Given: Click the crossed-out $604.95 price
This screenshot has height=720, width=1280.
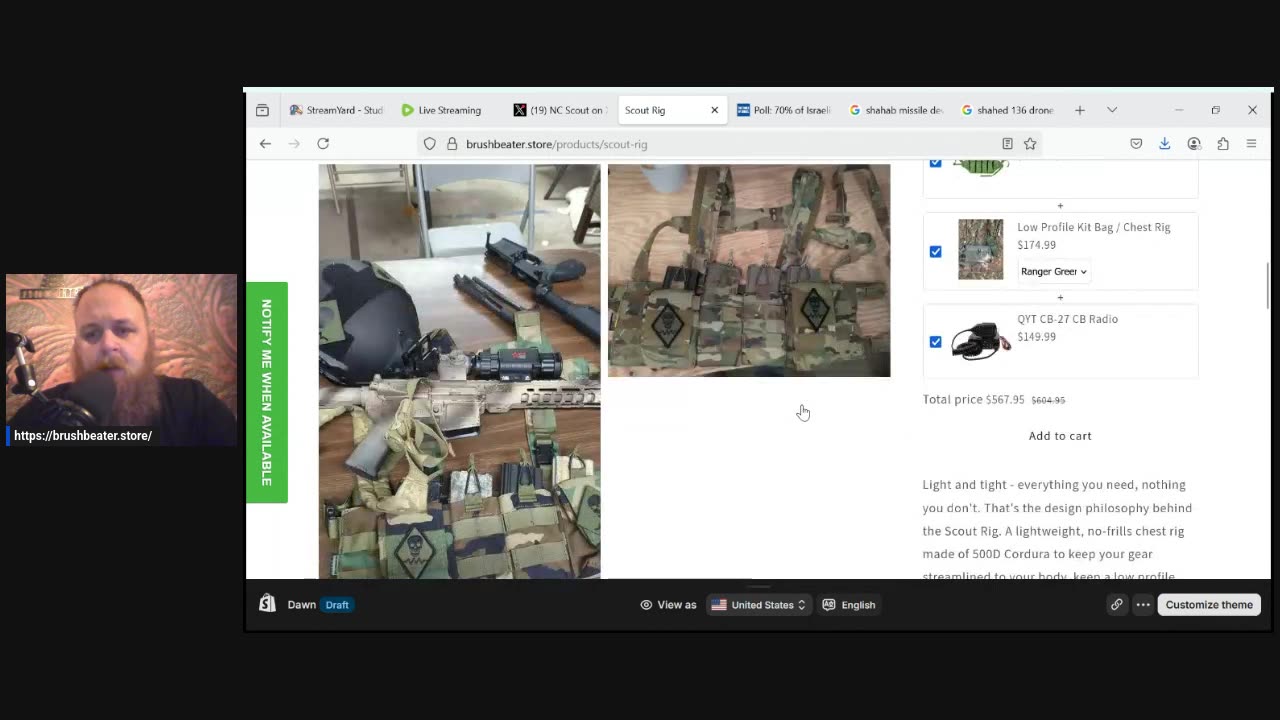Looking at the screenshot, I should (1048, 400).
